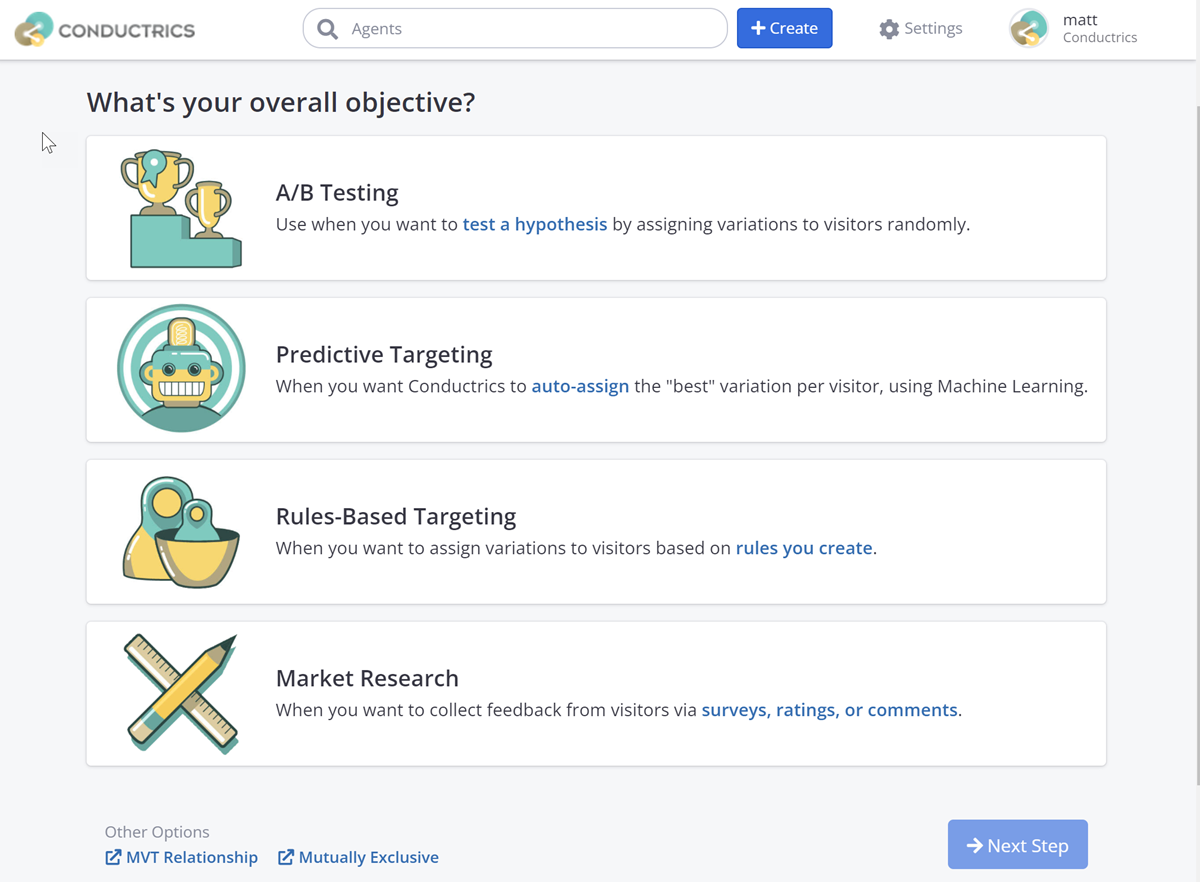The height and width of the screenshot is (882, 1200).
Task: Click the MVT Relationship external link icon
Action: [114, 857]
